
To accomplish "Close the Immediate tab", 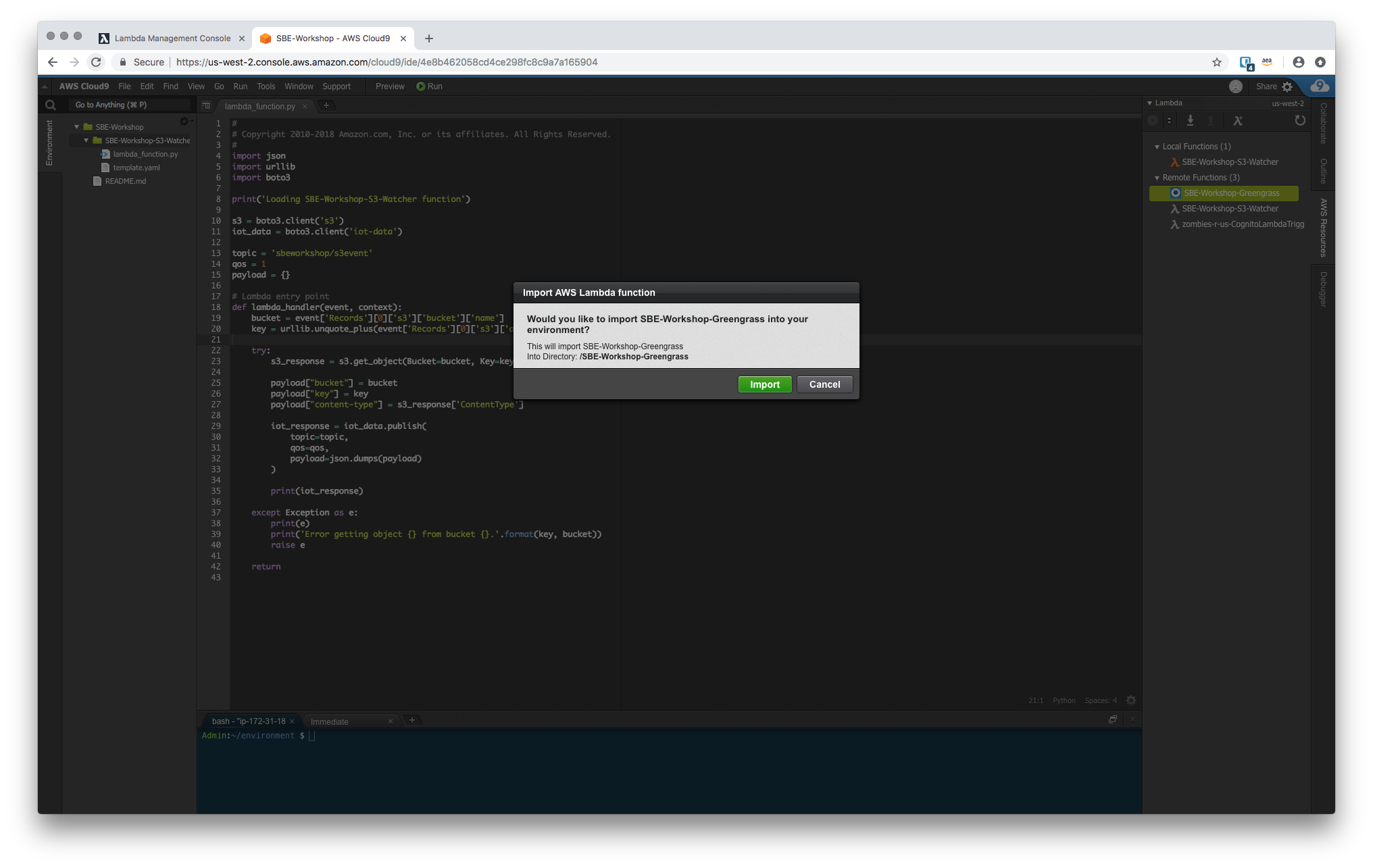I will [x=390, y=721].
